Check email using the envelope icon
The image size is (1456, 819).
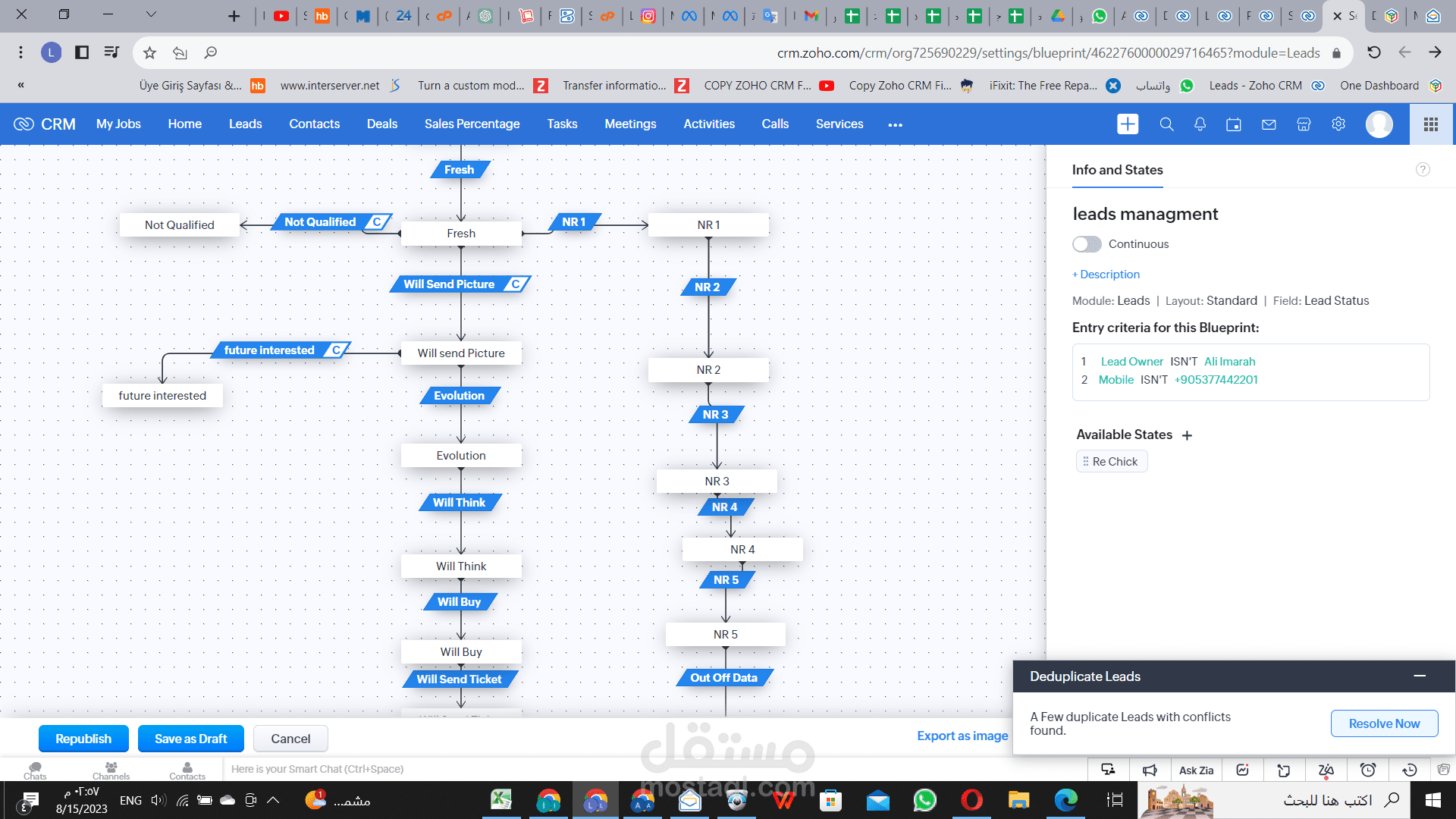click(1268, 124)
